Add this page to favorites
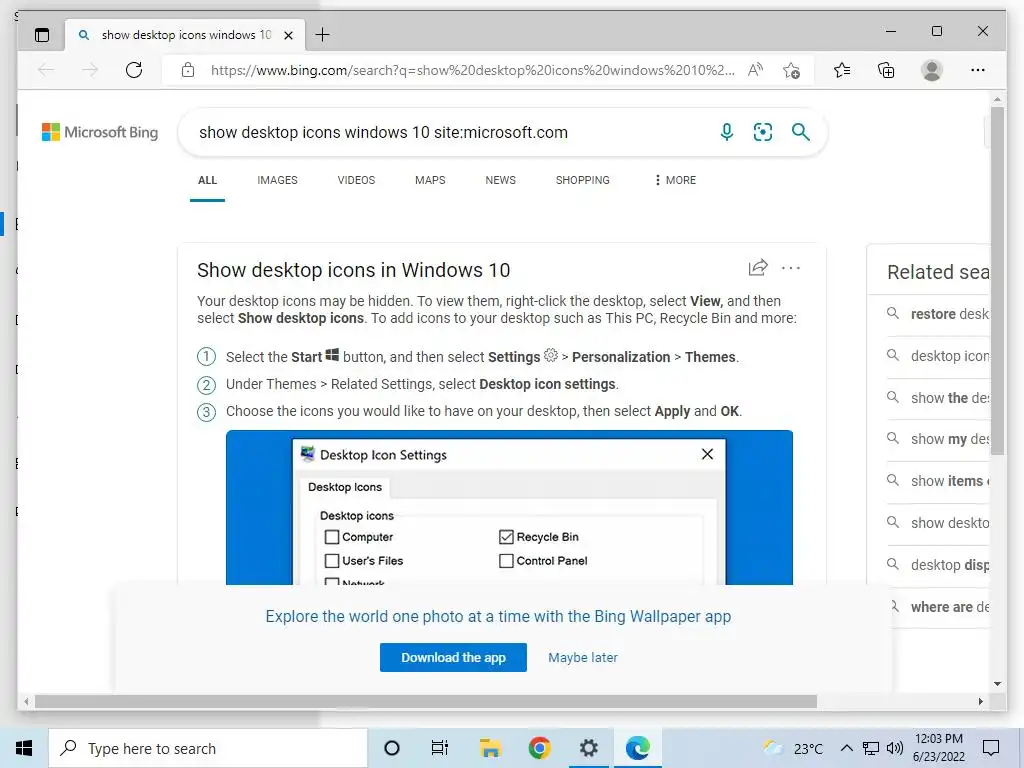The width and height of the screenshot is (1024, 768). [792, 71]
